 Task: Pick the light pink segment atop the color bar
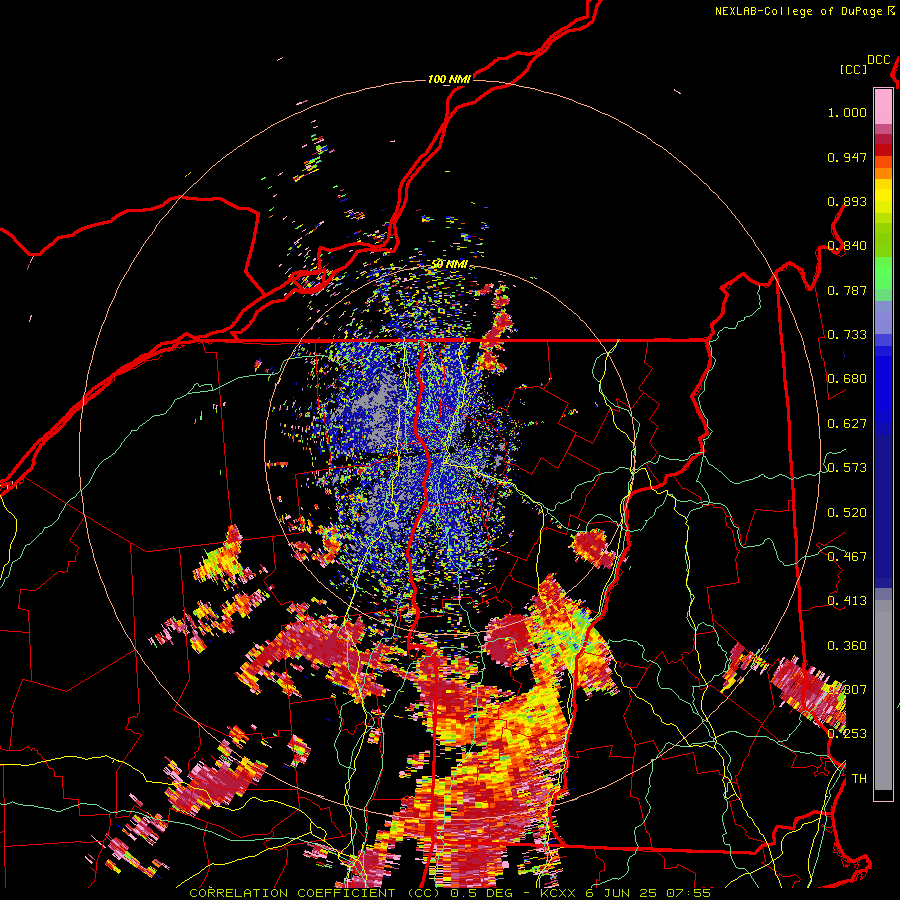point(883,106)
